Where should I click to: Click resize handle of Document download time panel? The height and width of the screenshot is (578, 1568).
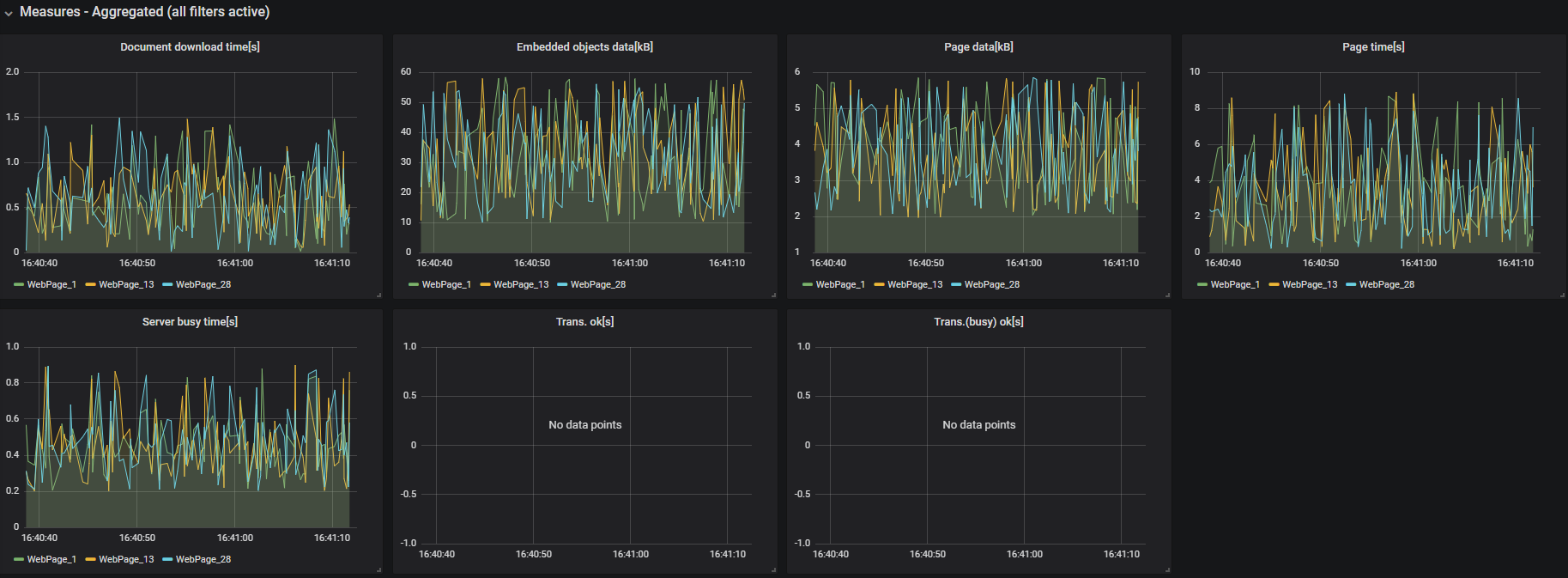click(x=379, y=295)
